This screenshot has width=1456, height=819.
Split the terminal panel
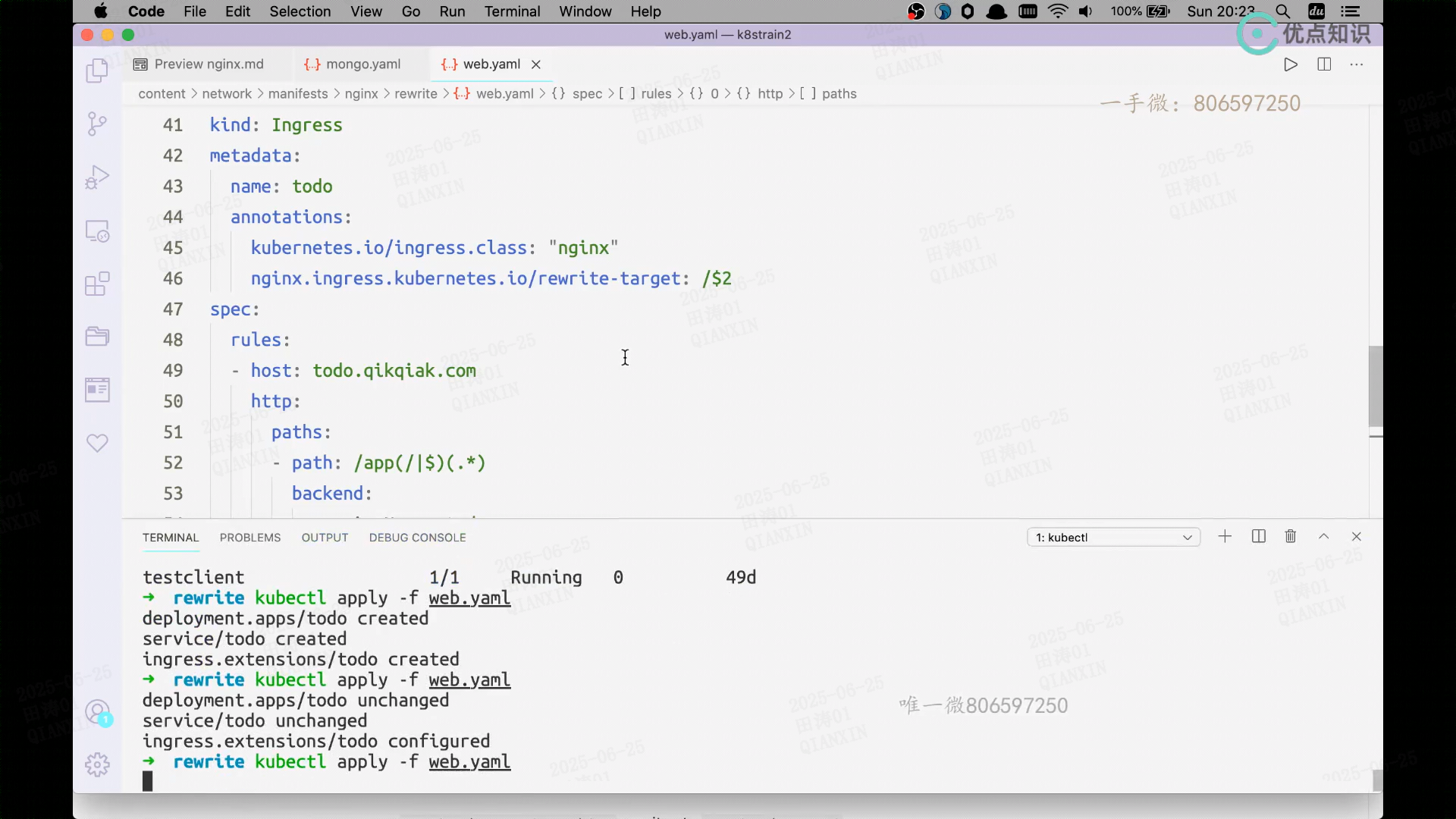(x=1259, y=537)
